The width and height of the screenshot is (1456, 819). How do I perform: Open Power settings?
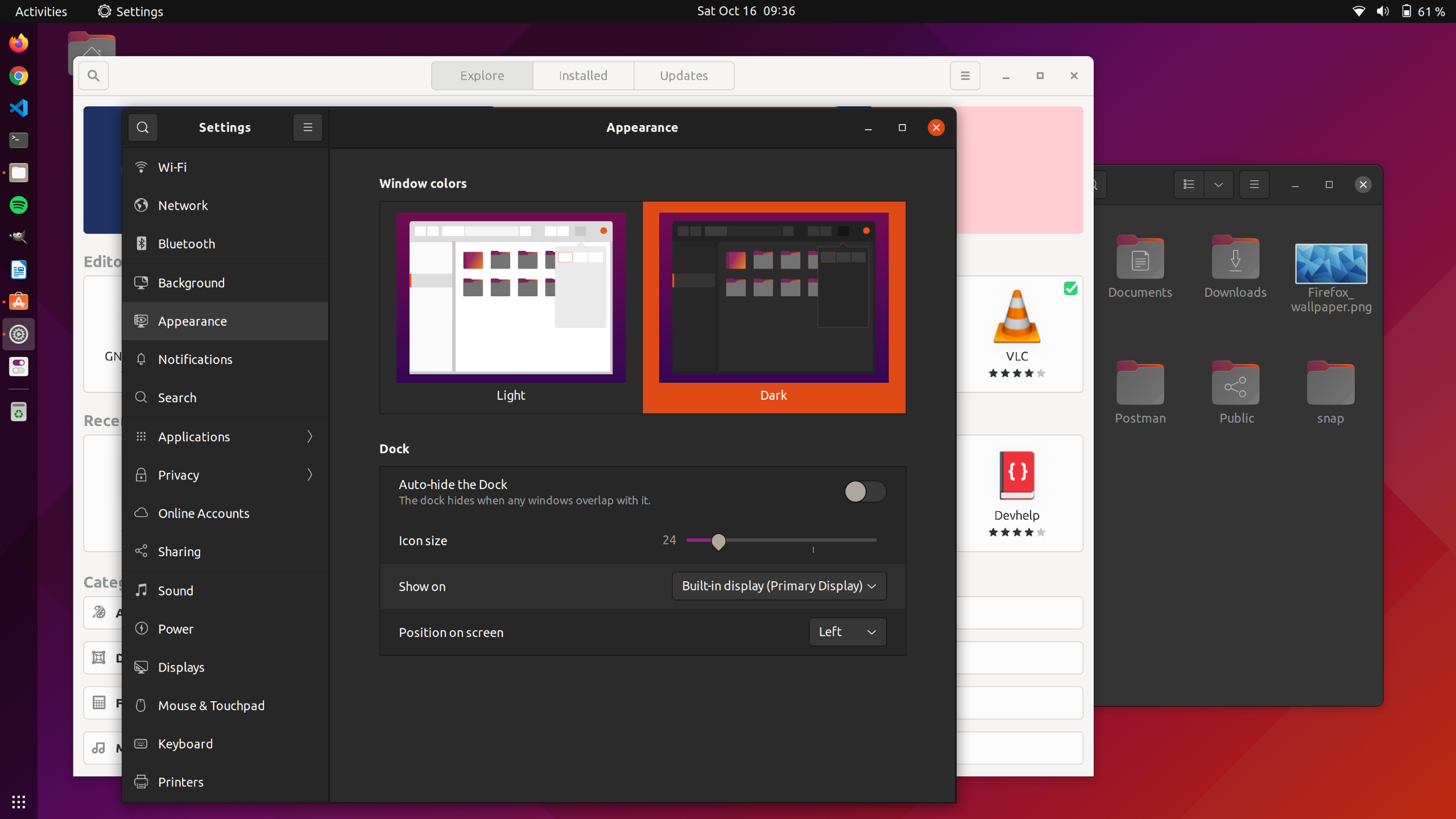(225, 629)
